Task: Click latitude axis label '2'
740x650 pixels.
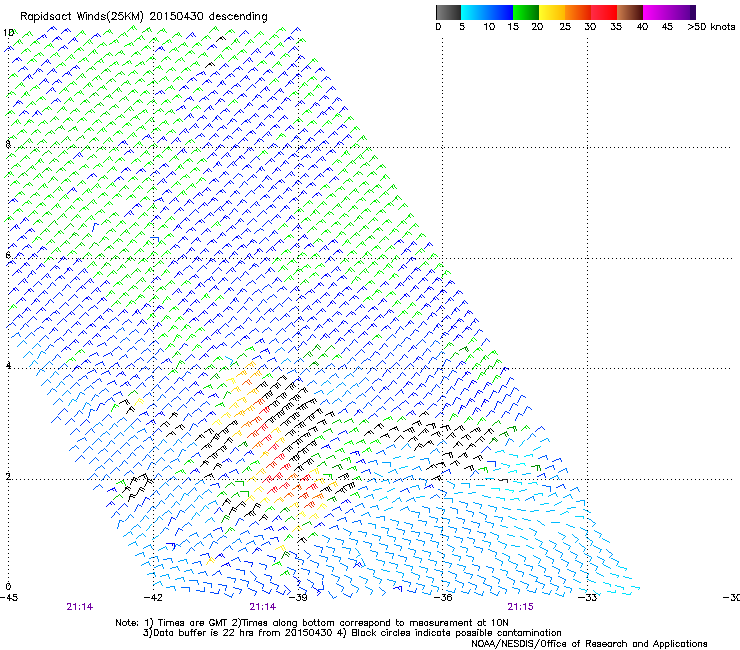Action: [8, 476]
